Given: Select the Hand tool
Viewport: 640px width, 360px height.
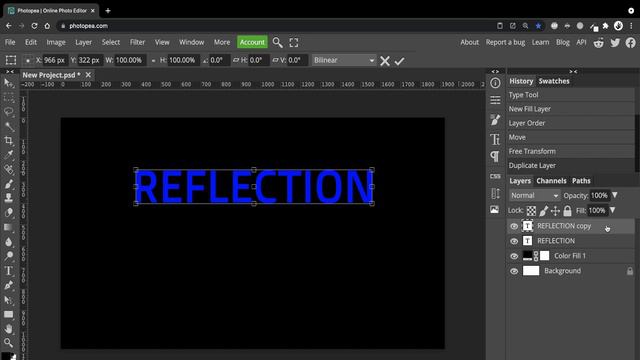Looking at the screenshot, I should (9, 329).
